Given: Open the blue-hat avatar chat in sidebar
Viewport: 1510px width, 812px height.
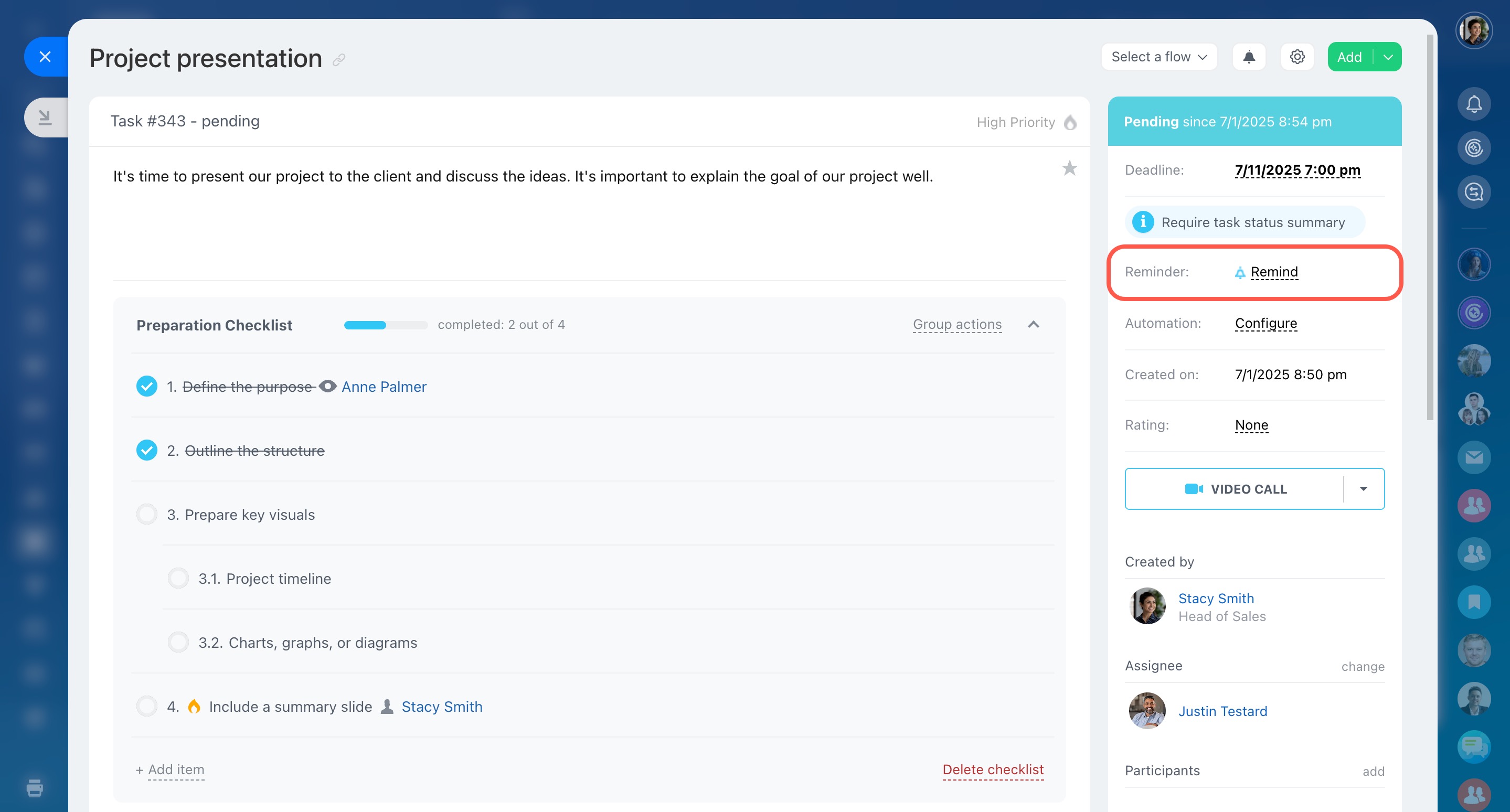Looking at the screenshot, I should click(x=1473, y=264).
